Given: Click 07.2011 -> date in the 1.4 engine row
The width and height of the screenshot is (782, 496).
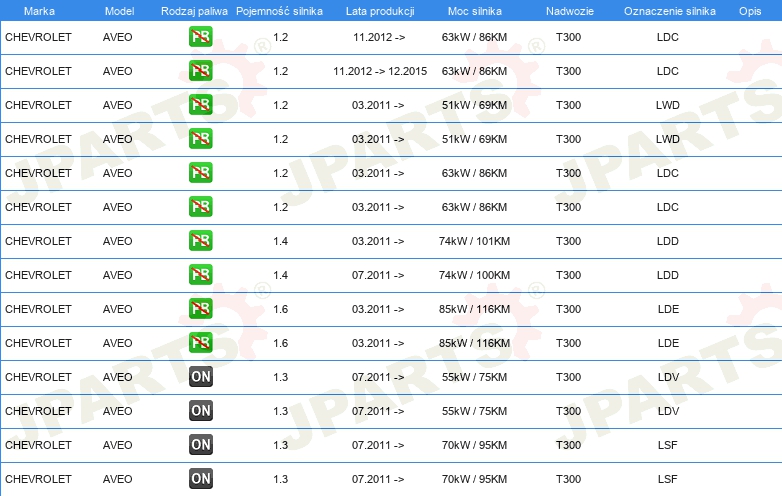Looking at the screenshot, I should [x=378, y=275].
